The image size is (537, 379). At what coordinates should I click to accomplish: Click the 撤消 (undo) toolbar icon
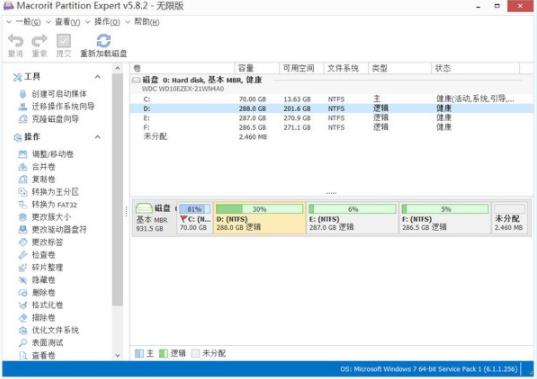point(16,41)
